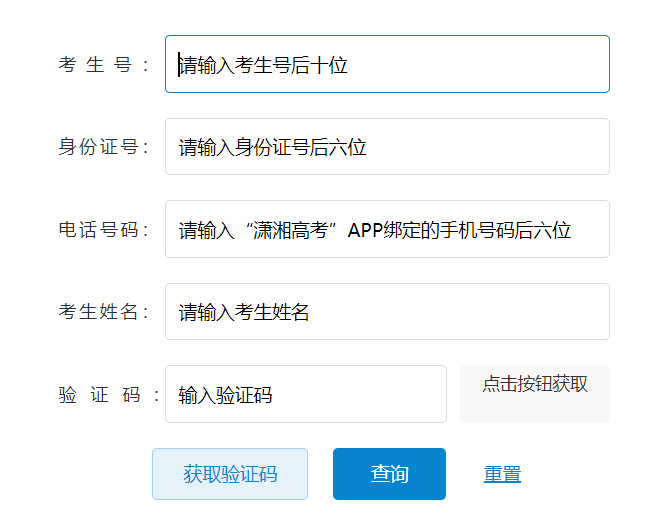Focus the 身份证号 last-six-digits field

point(387,147)
